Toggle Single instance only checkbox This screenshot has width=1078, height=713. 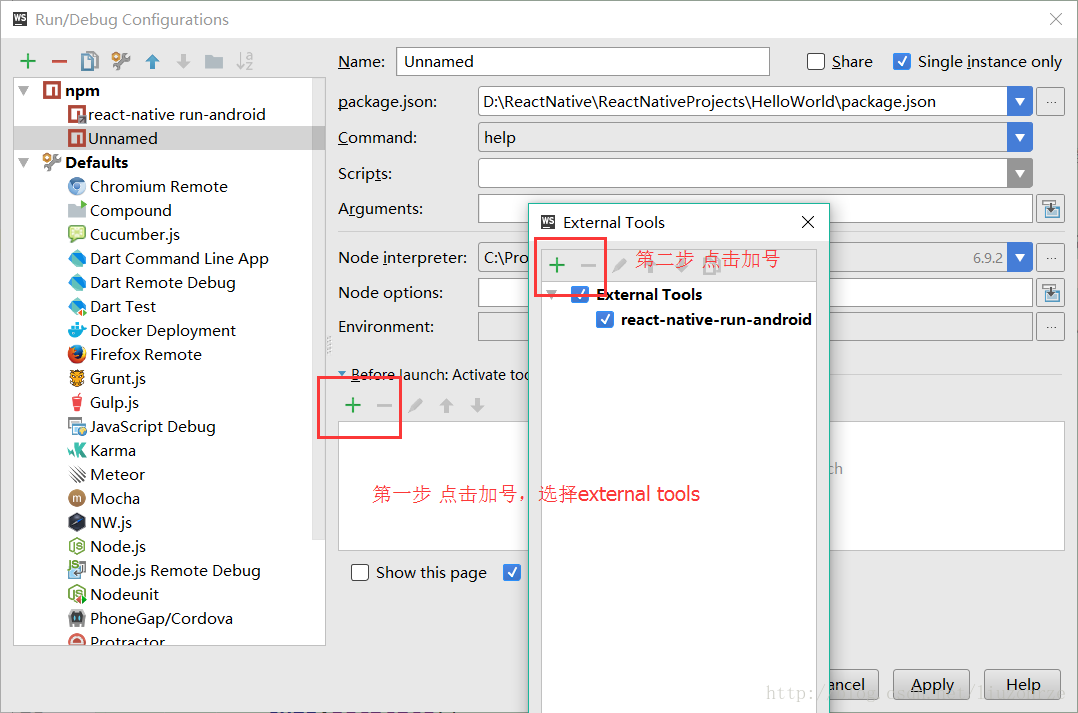(901, 62)
